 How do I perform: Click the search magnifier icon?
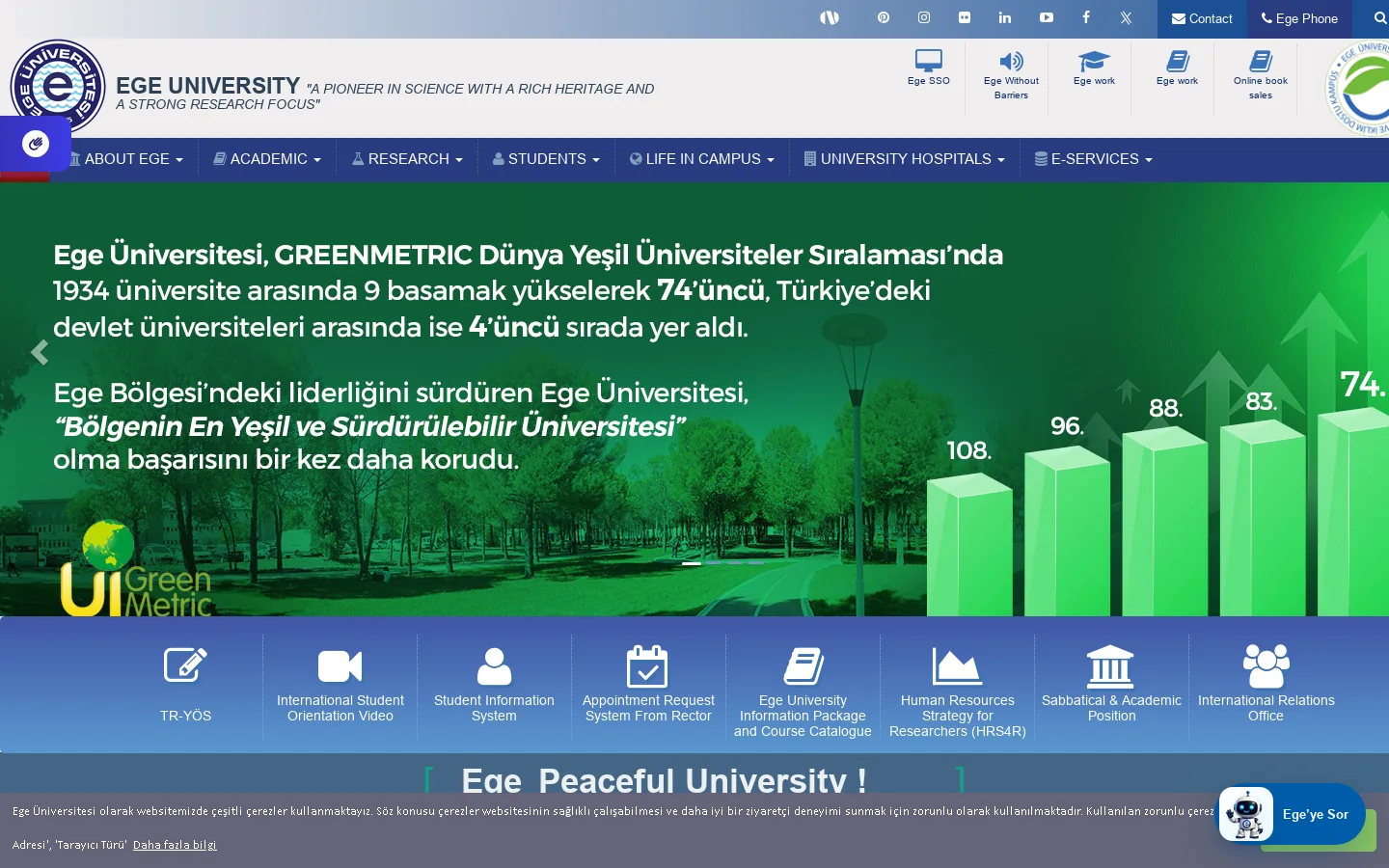[1380, 18]
